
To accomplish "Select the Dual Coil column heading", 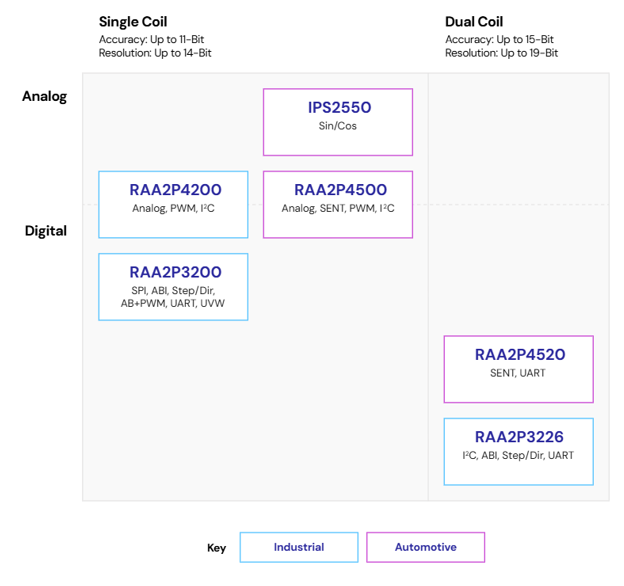I will pos(474,22).
